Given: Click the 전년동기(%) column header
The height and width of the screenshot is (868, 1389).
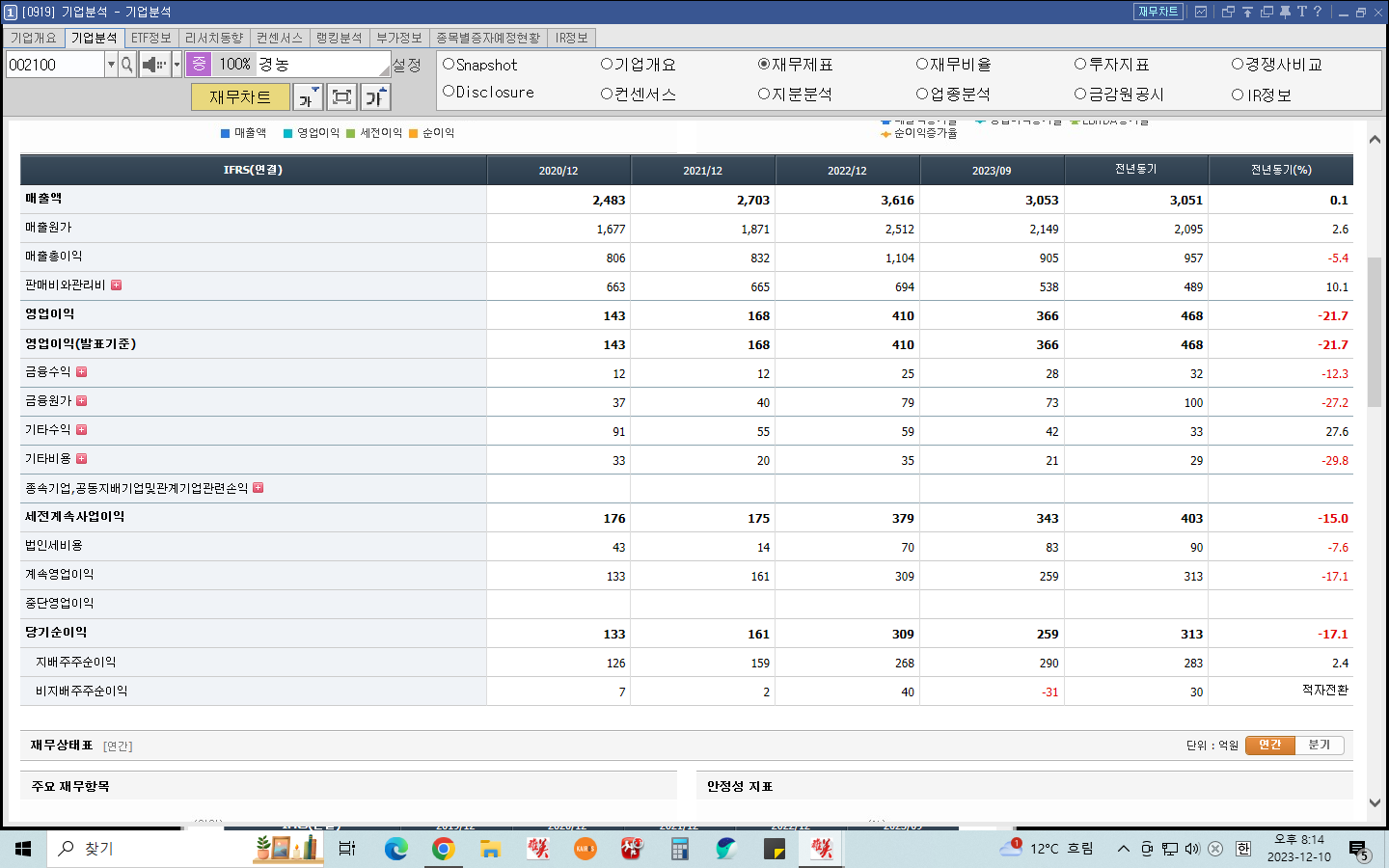Looking at the screenshot, I should coord(1281,170).
